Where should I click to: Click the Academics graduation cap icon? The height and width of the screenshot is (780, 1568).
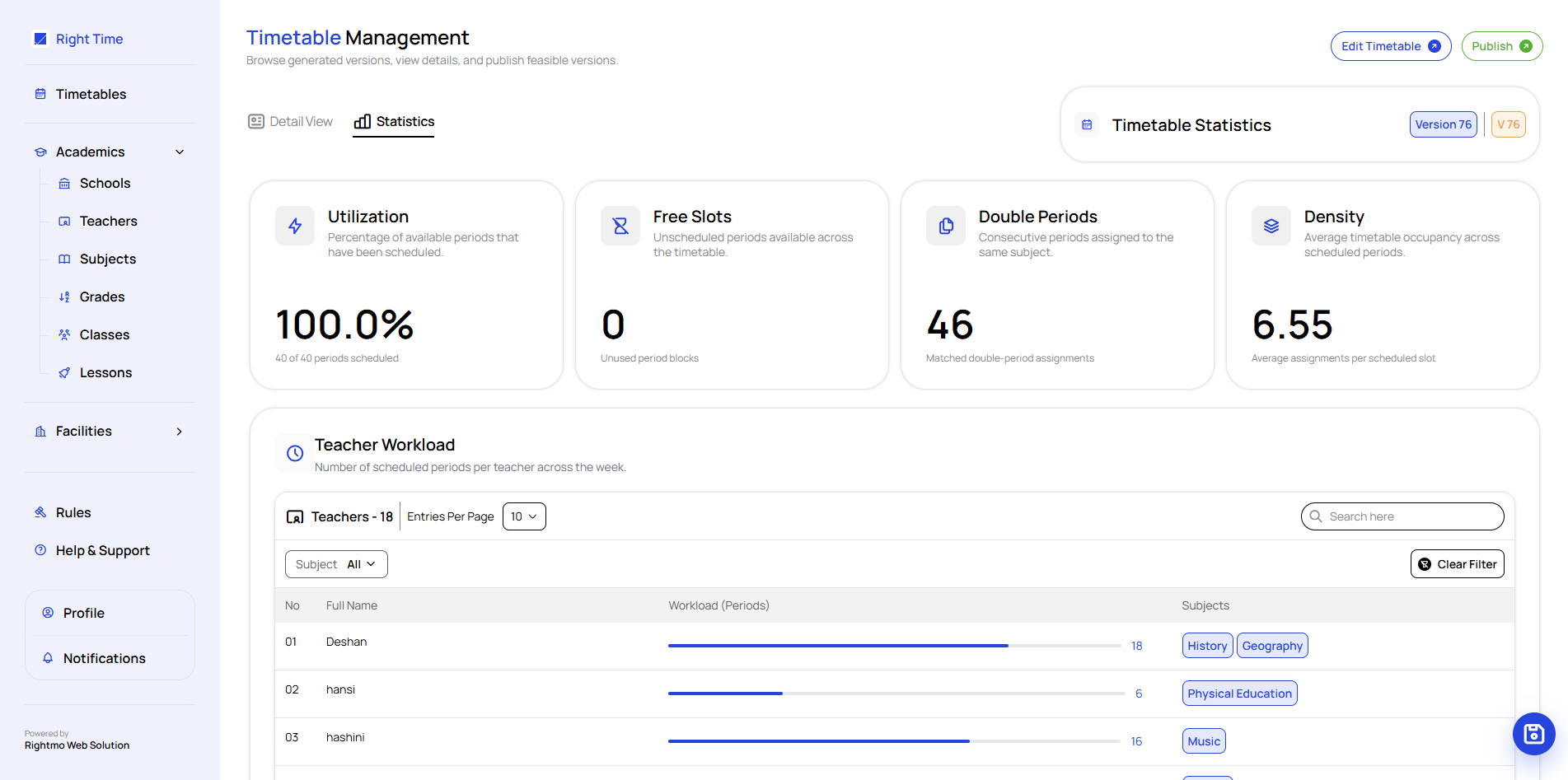40,152
